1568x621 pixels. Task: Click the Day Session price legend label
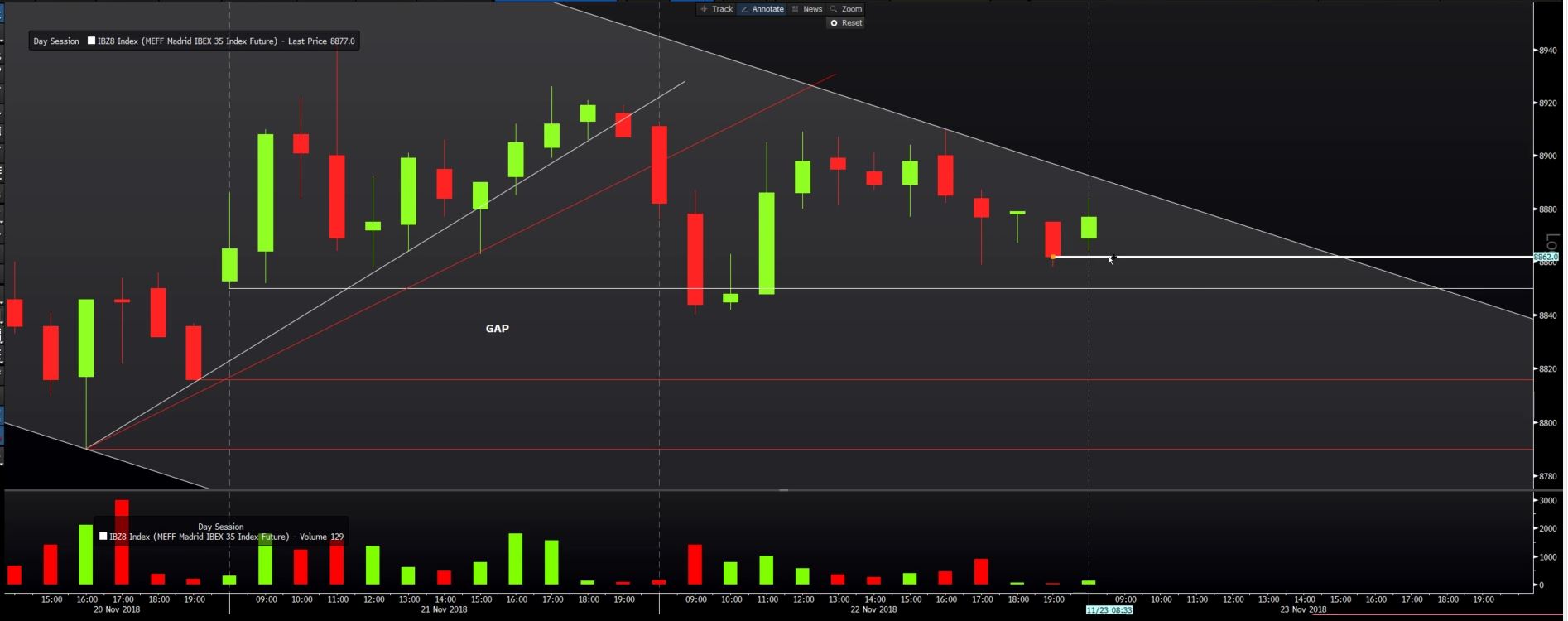(56, 41)
